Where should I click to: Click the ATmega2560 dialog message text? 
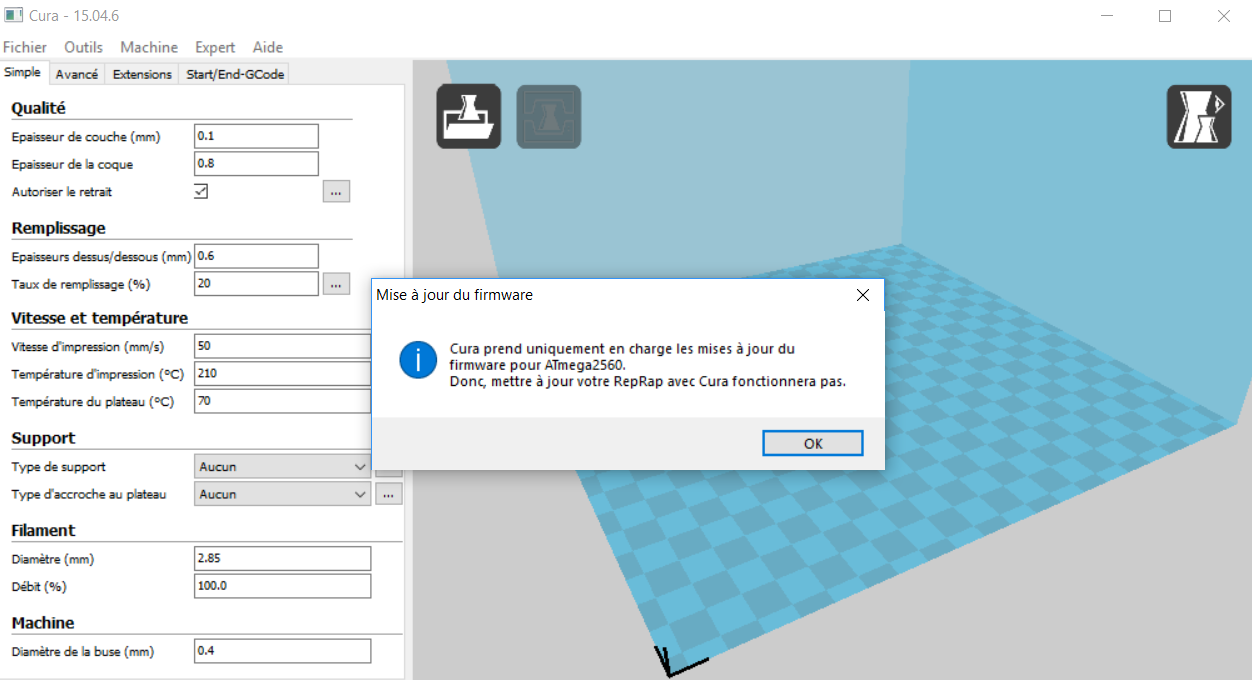pyautogui.click(x=647, y=364)
